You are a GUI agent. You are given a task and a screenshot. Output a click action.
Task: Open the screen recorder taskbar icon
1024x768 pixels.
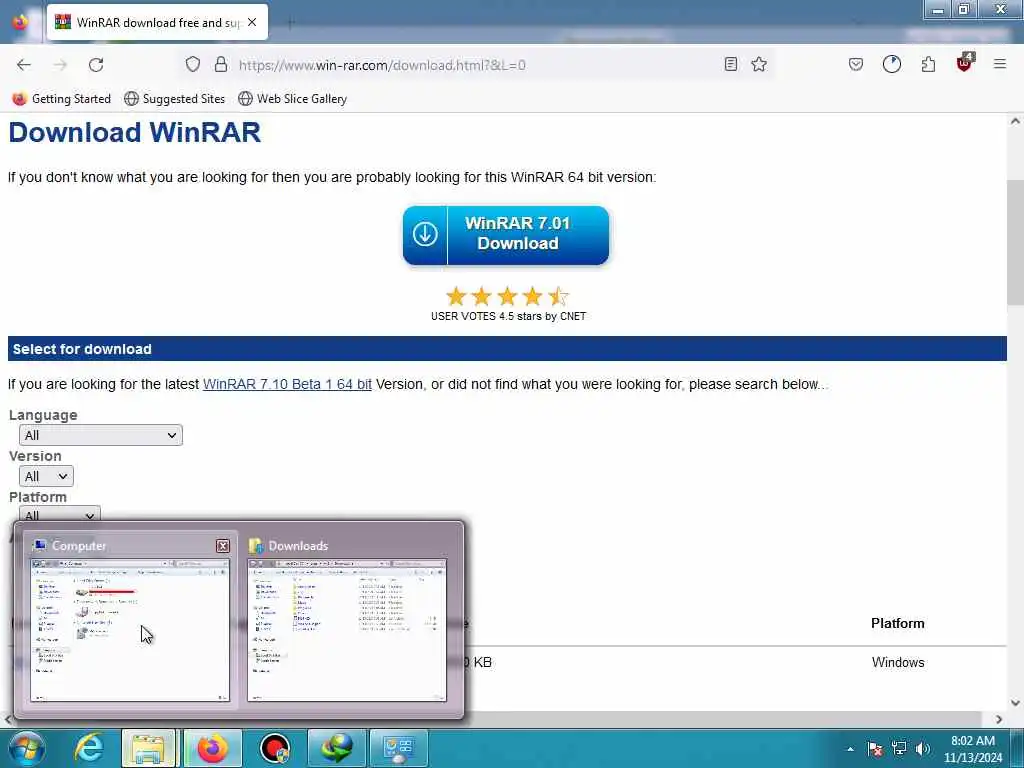pyautogui.click(x=275, y=748)
